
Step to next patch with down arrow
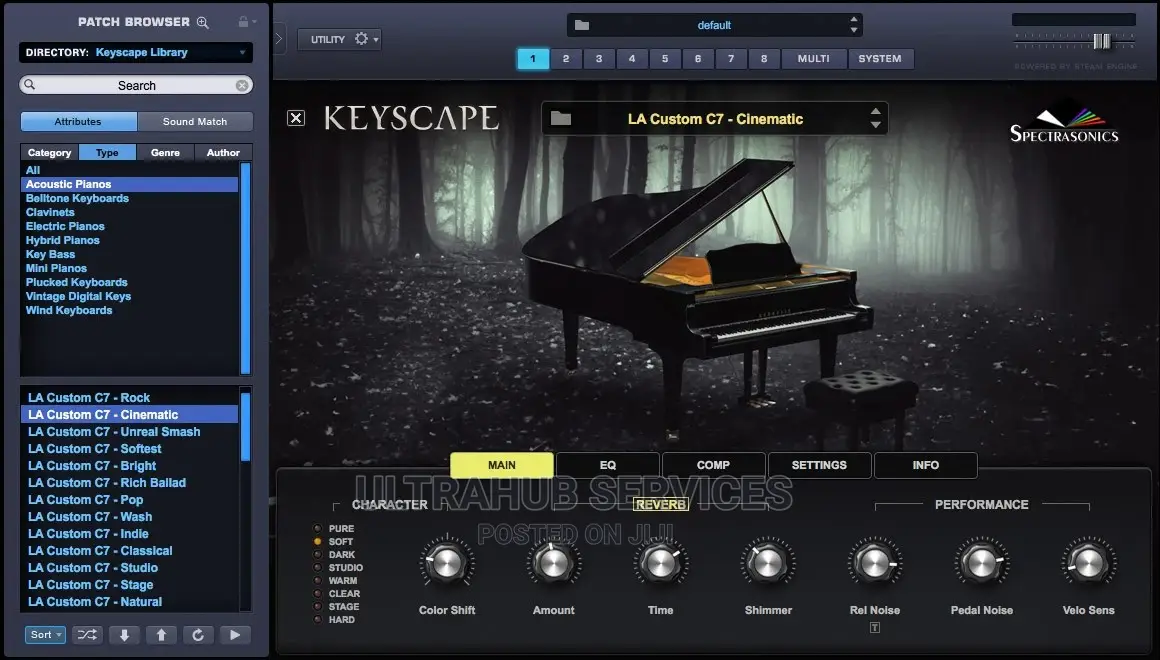[x=124, y=635]
